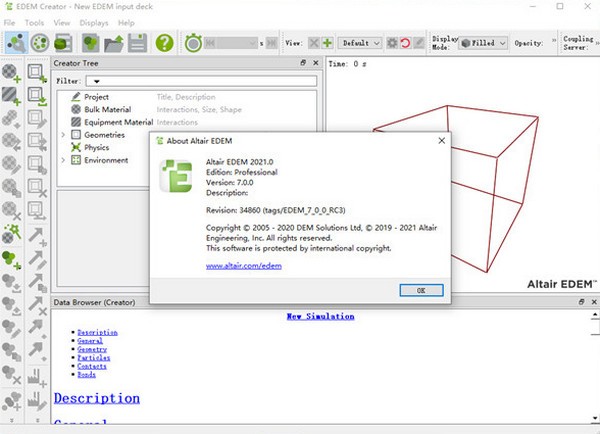The image size is (600, 434).
Task: Float the Creator Tree panel
Action: click(x=304, y=63)
